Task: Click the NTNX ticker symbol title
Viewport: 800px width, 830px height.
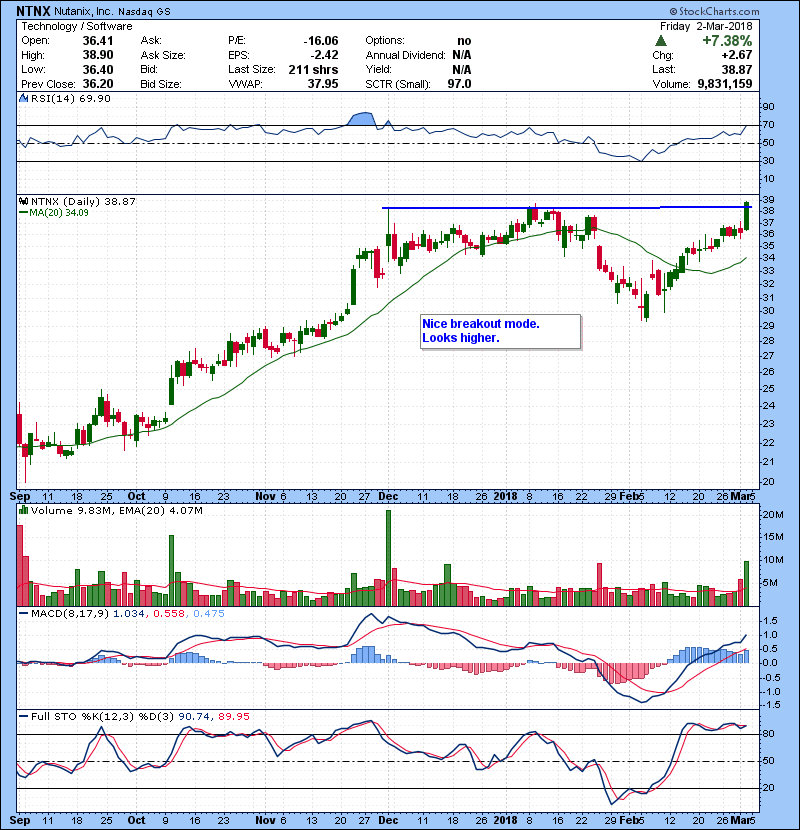Action: click(33, 11)
